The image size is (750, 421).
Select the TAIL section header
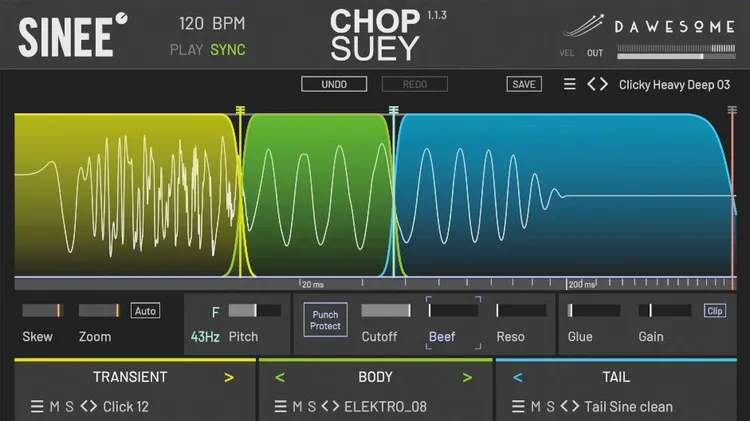pos(616,377)
